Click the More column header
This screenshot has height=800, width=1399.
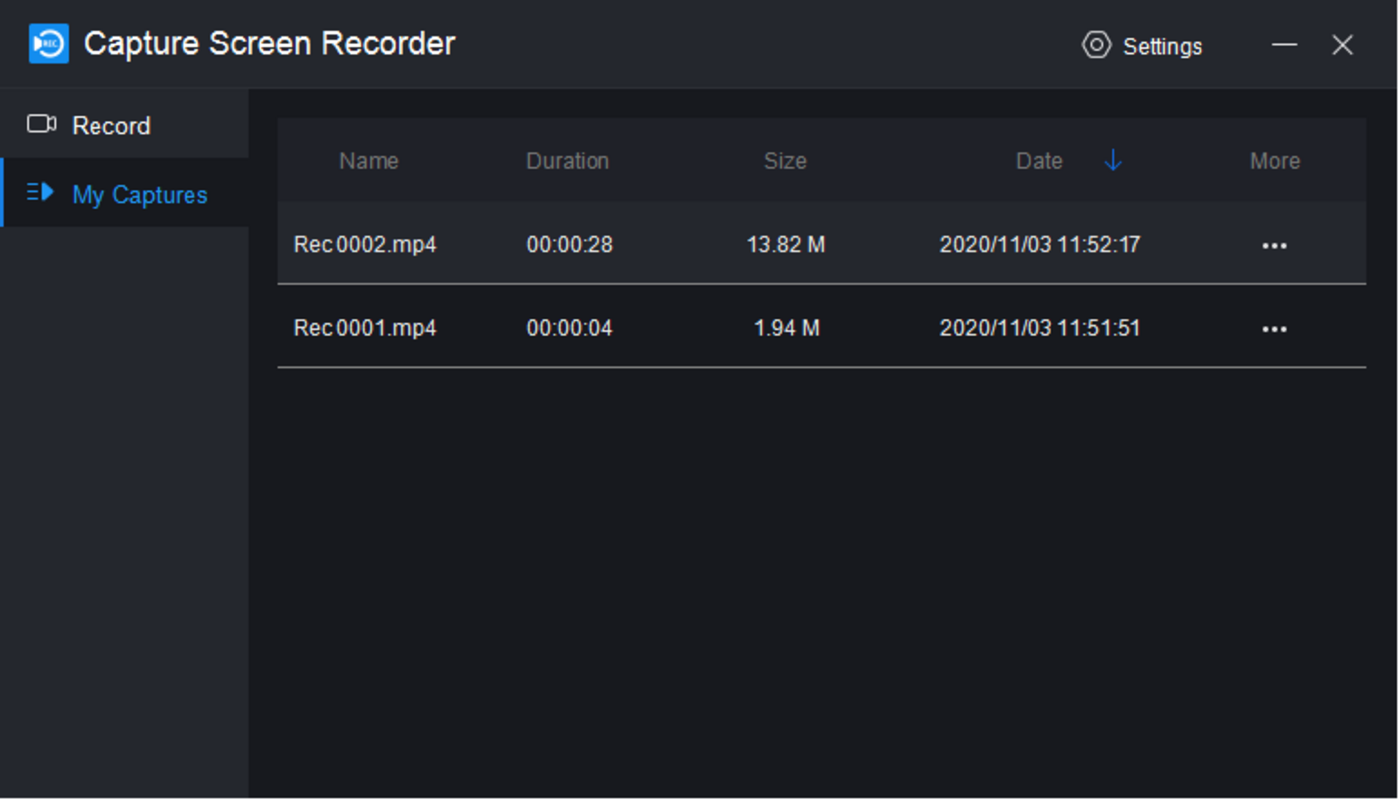click(1274, 161)
